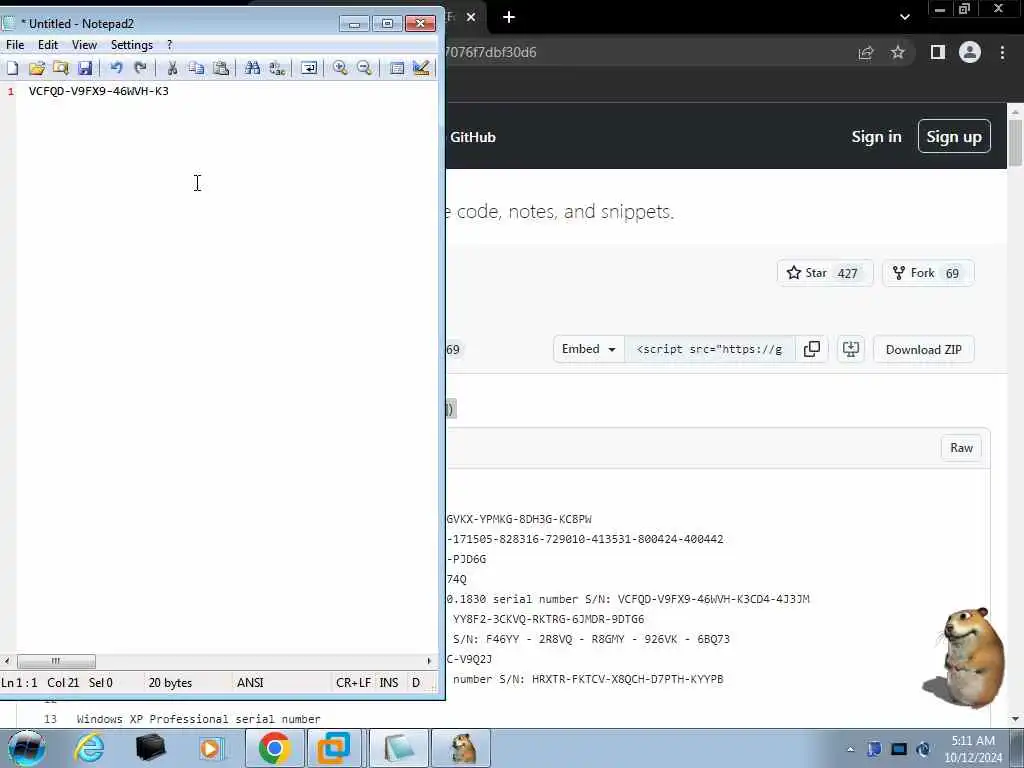Click the Notepad2 taskbar button
The image size is (1024, 768).
(x=399, y=748)
